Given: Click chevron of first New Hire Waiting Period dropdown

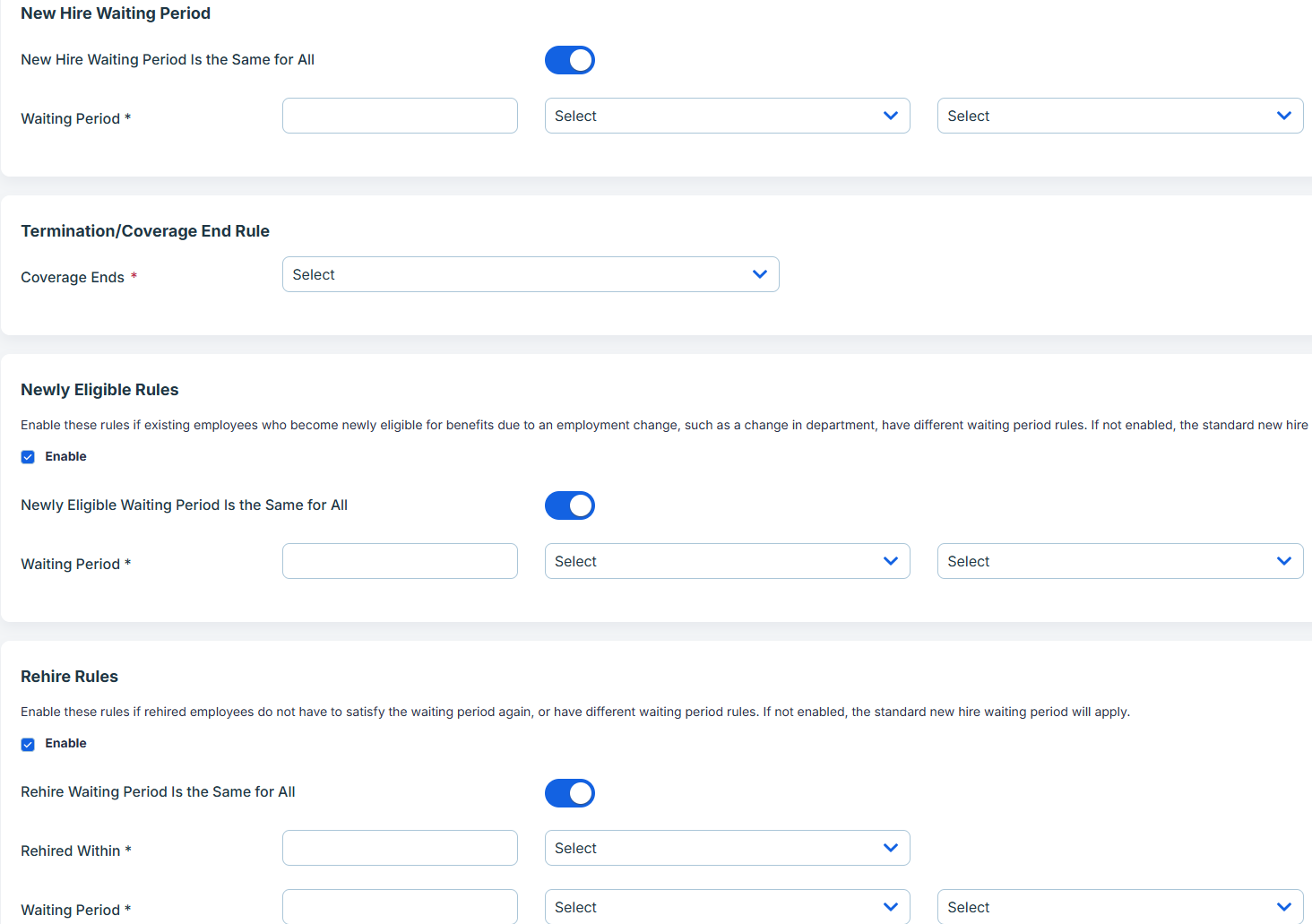Looking at the screenshot, I should coord(890,116).
